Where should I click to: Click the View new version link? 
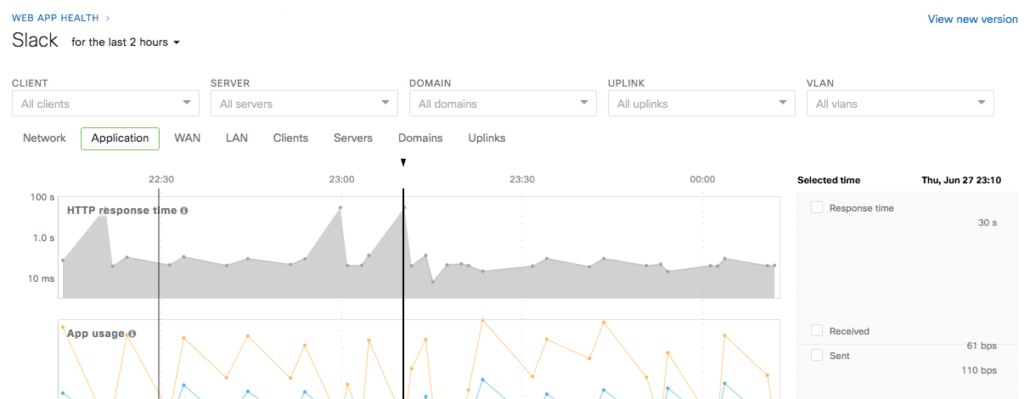click(972, 19)
